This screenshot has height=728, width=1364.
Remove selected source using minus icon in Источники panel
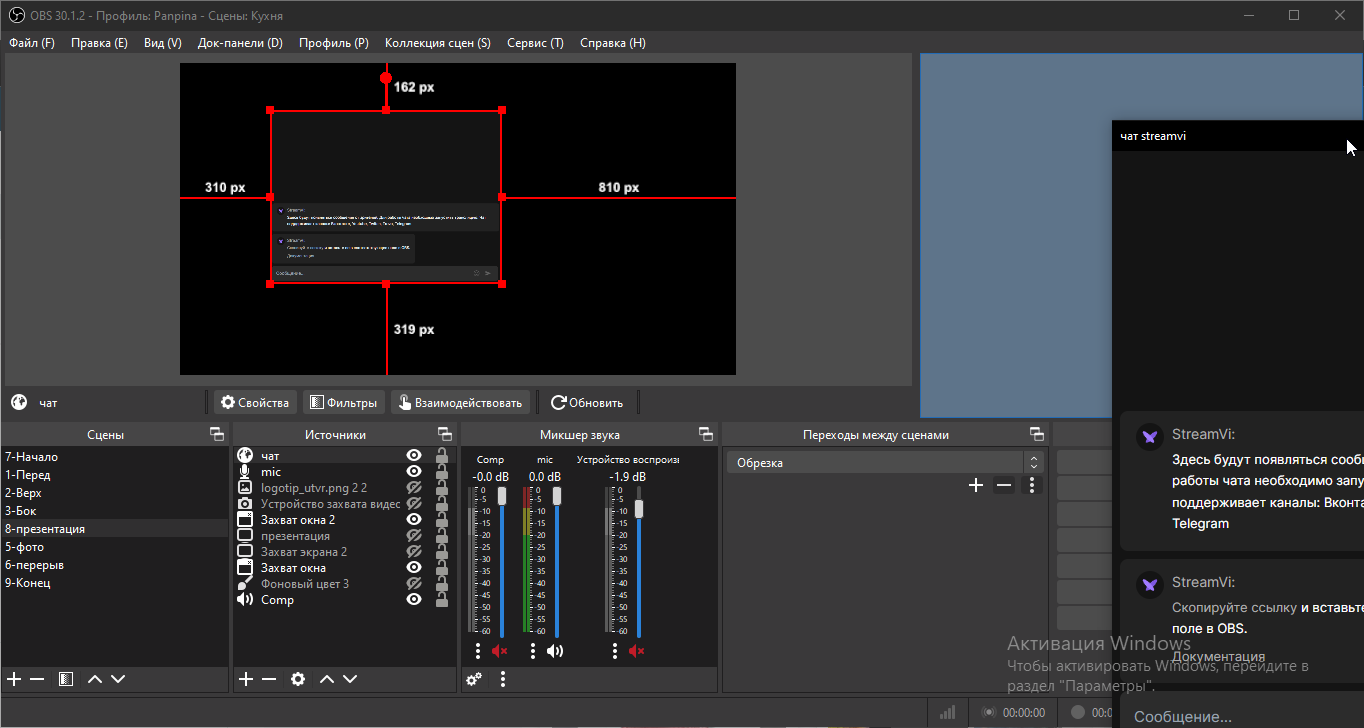click(x=269, y=679)
